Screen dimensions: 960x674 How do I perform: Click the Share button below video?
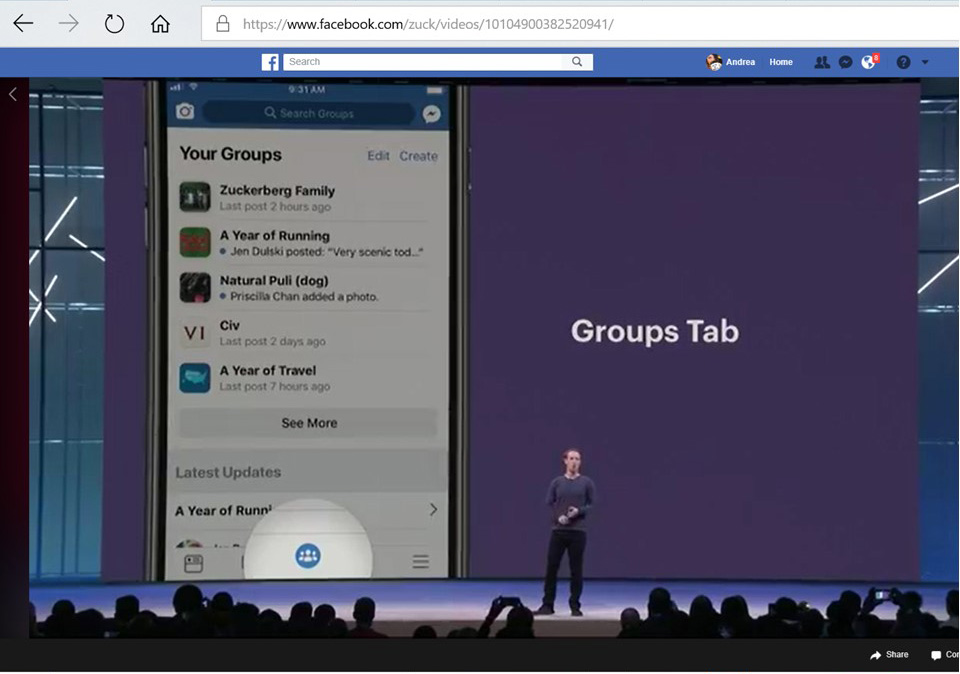[889, 655]
